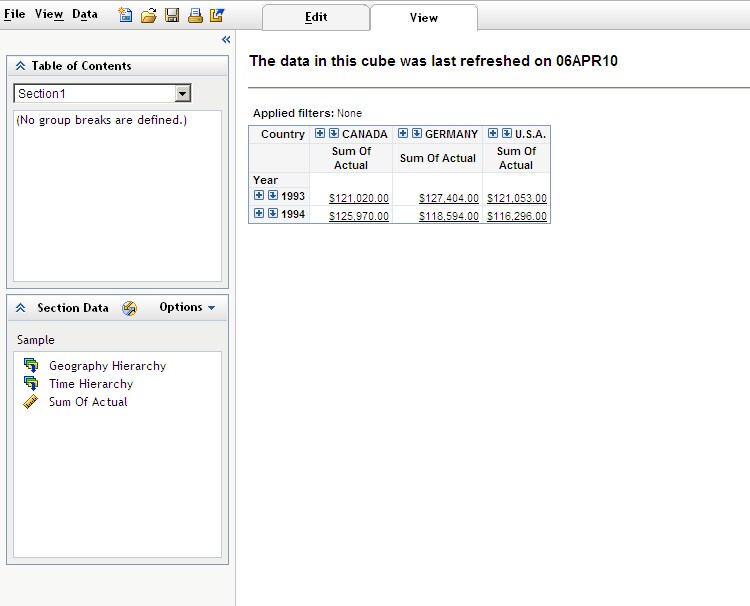Open the File menu
Image resolution: width=750 pixels, height=606 pixels.
(14, 15)
